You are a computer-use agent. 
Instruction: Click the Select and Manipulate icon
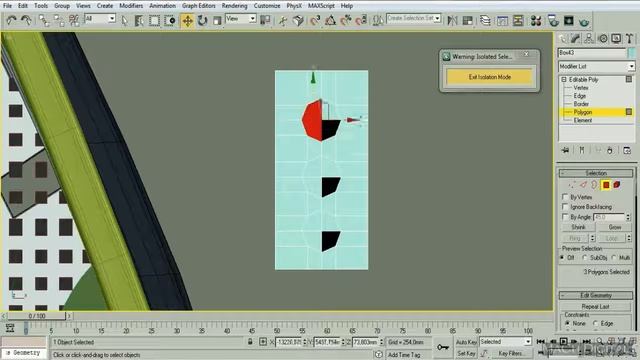(282, 20)
